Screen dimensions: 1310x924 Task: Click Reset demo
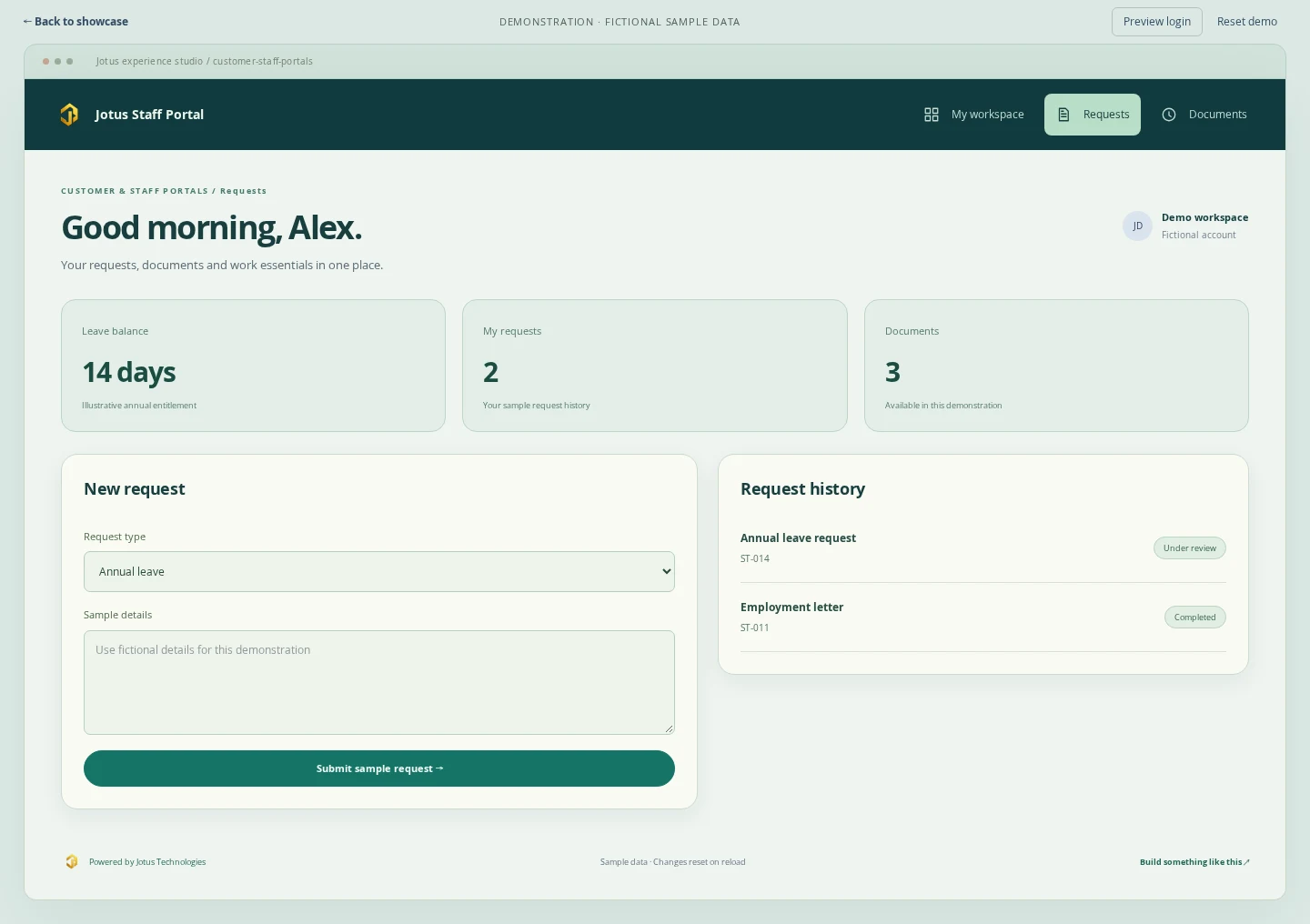(1247, 22)
